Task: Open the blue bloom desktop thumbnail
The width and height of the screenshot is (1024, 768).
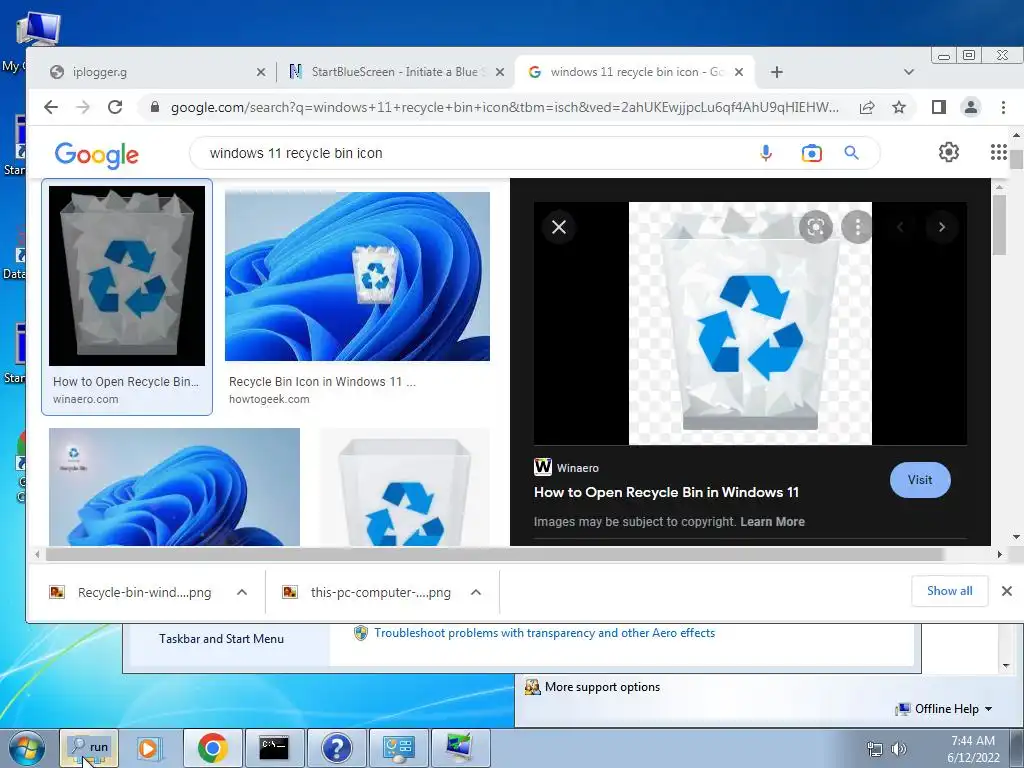Action: 174,487
